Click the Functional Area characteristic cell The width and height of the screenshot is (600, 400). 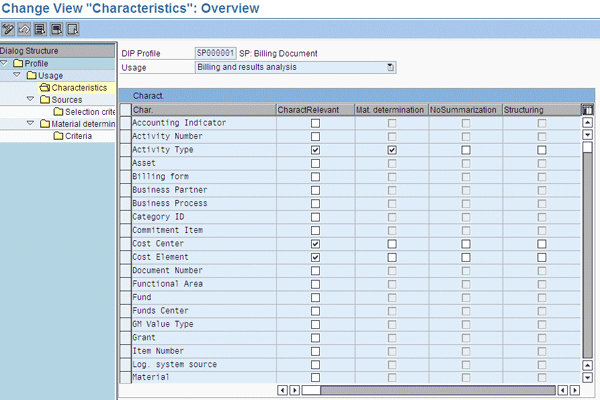(204, 284)
